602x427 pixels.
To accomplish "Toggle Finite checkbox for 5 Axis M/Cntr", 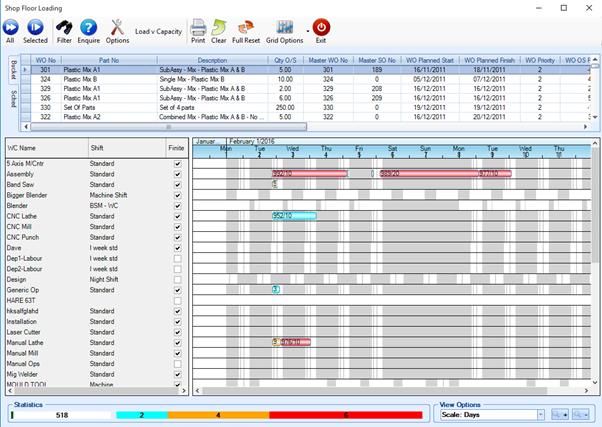I will click(x=177, y=163).
